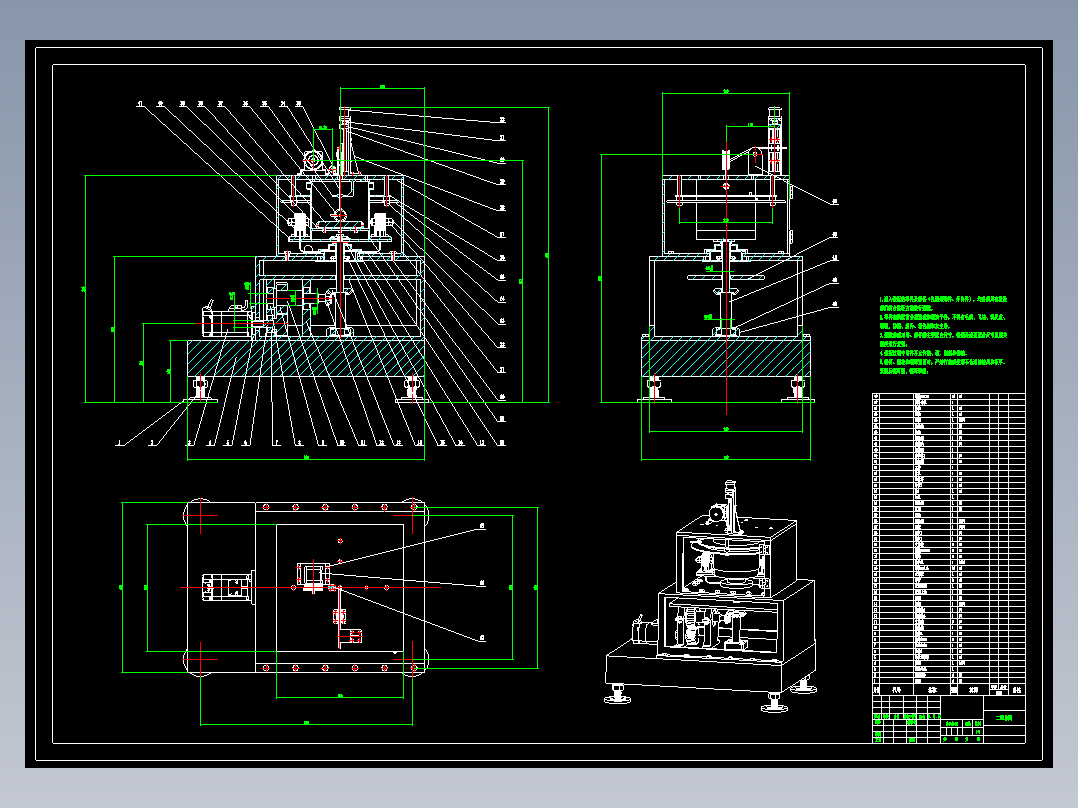
Task: Click the red square fixture in plan view center
Action: point(314,576)
